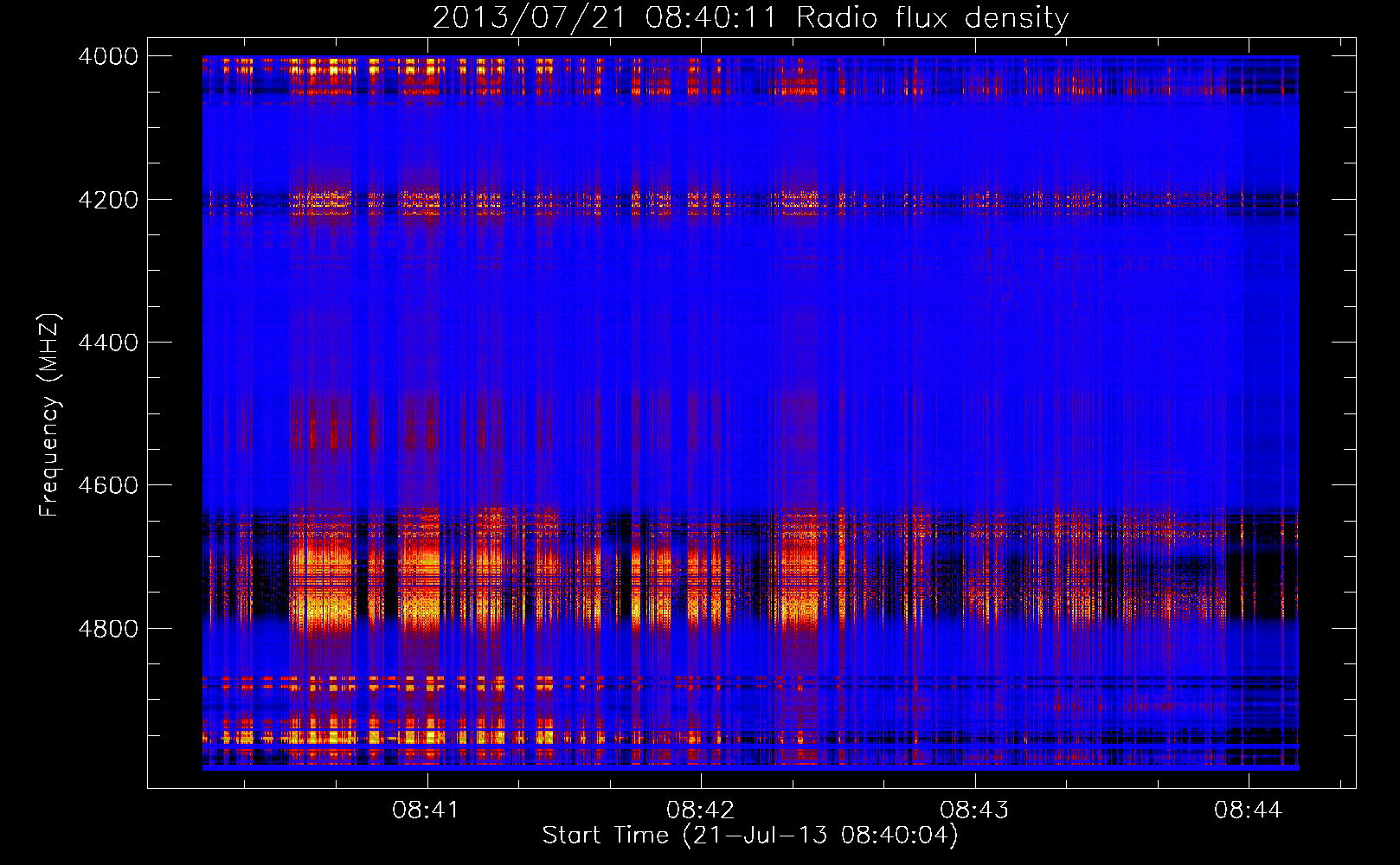Click the 4400 frequency axis label
The width and height of the screenshot is (1400, 865).
pos(108,343)
